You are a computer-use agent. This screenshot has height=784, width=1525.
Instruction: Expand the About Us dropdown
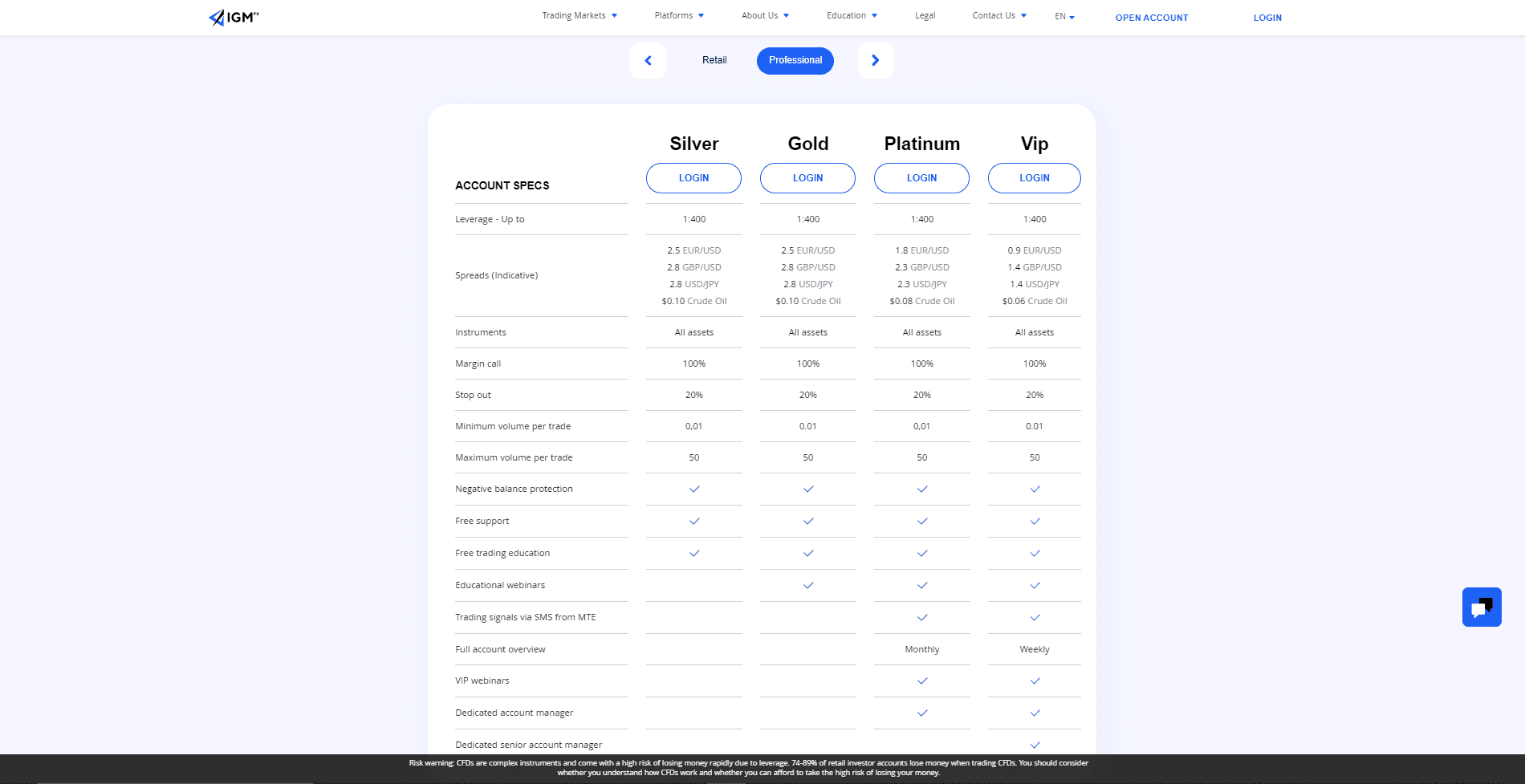pyautogui.click(x=765, y=15)
